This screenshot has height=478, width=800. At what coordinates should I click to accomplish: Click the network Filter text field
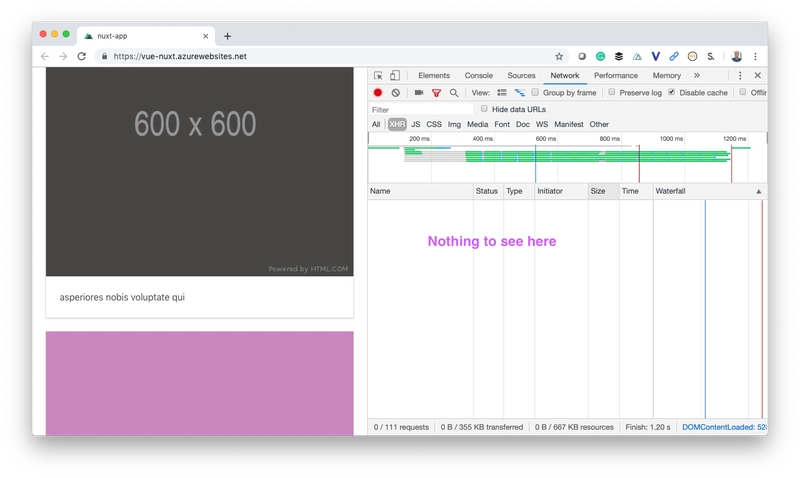(x=420, y=109)
